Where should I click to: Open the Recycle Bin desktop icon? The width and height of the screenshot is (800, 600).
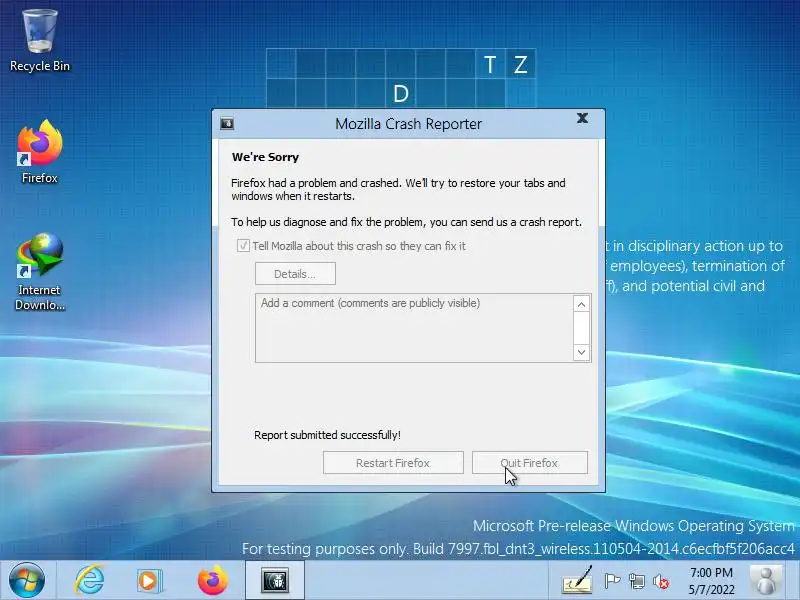click(40, 41)
